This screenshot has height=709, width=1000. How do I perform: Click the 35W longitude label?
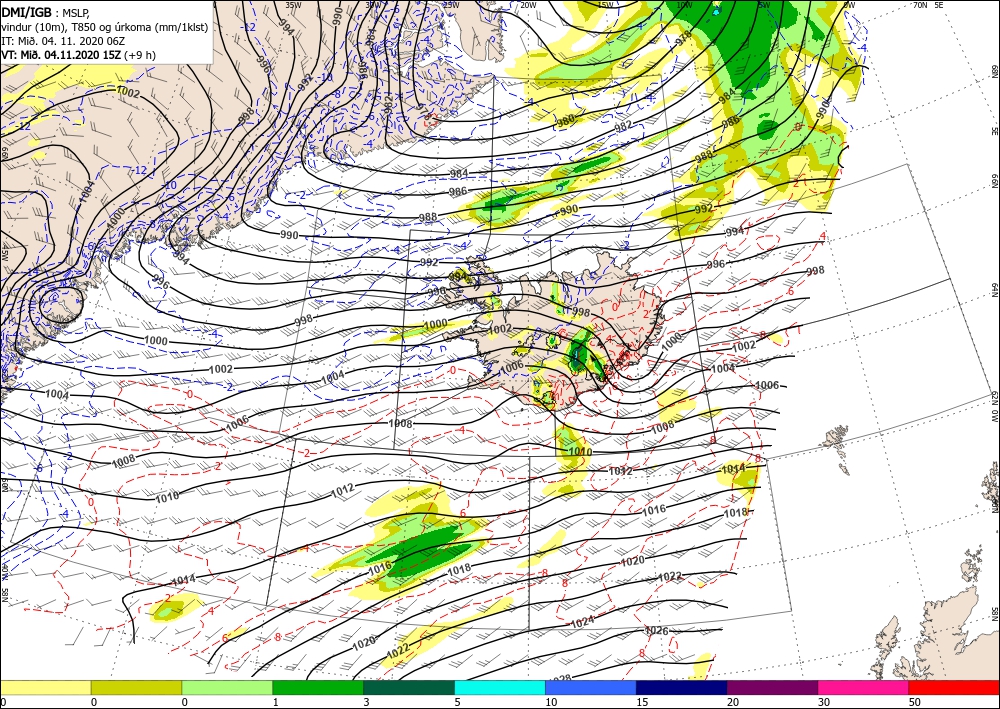click(293, 5)
